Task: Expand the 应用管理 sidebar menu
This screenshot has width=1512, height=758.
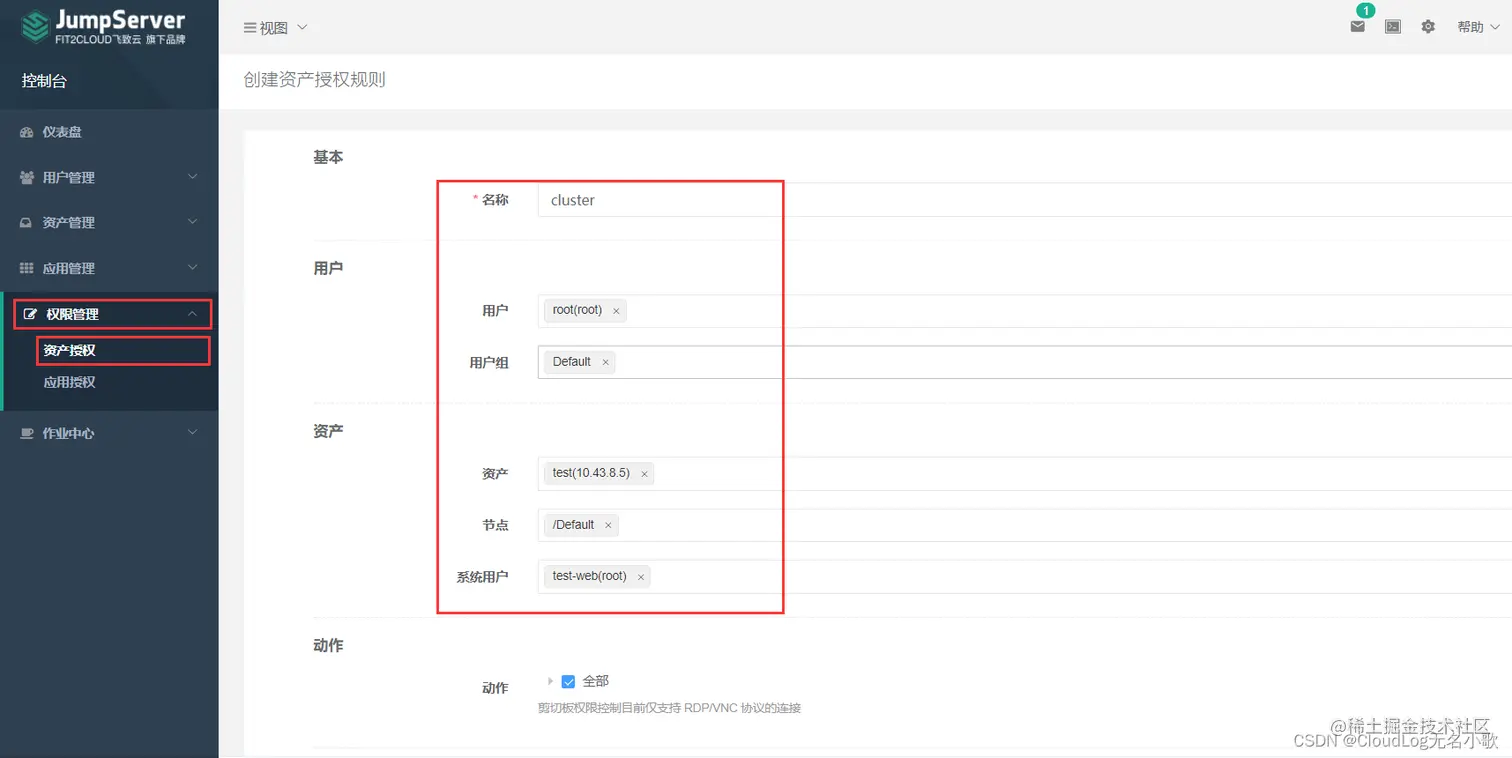Action: pos(109,268)
